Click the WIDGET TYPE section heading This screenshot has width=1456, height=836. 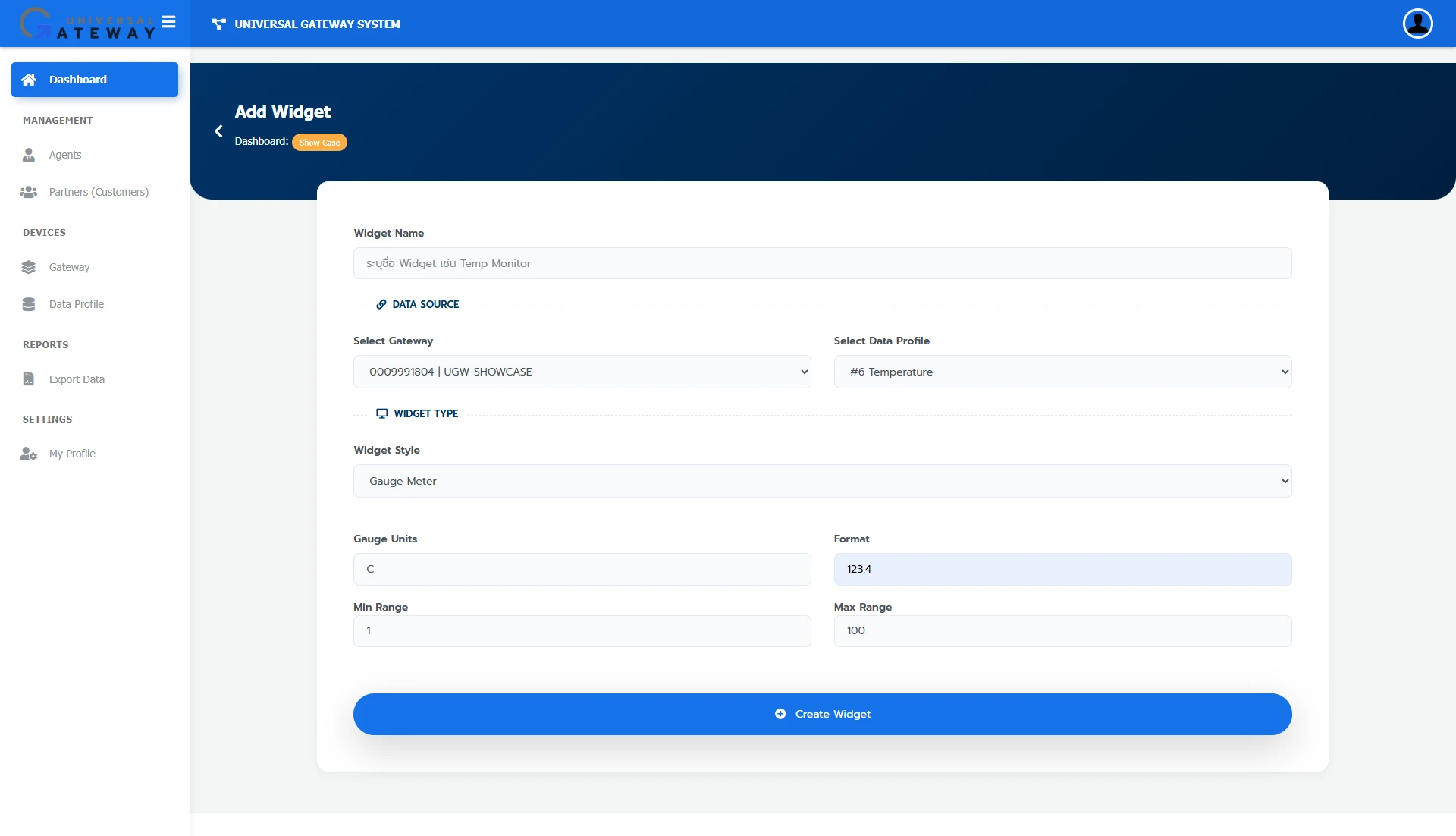(426, 413)
